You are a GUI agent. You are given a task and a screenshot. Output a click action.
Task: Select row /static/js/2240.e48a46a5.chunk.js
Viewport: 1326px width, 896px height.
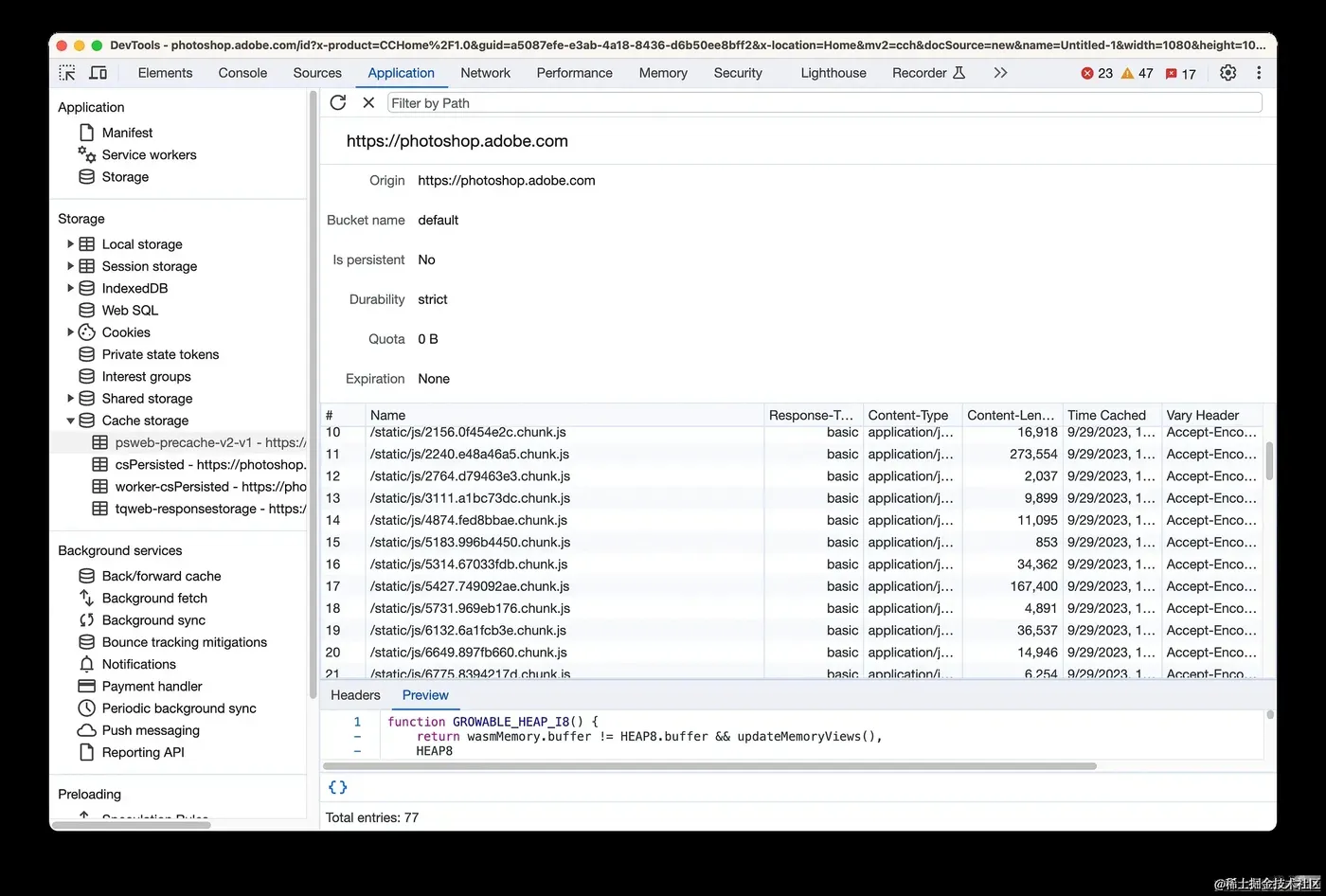click(792, 455)
